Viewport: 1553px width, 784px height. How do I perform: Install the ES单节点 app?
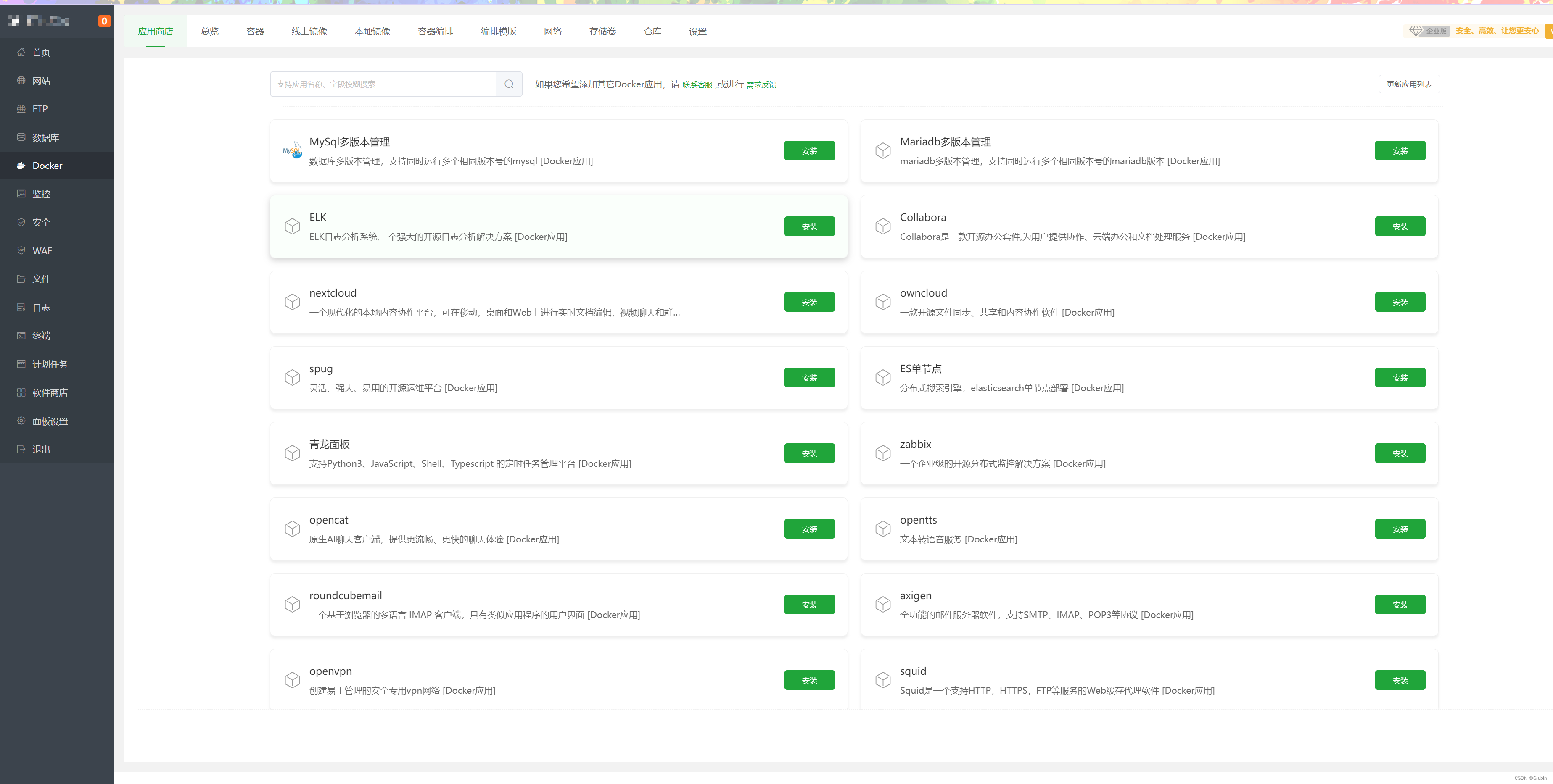[x=1400, y=378]
